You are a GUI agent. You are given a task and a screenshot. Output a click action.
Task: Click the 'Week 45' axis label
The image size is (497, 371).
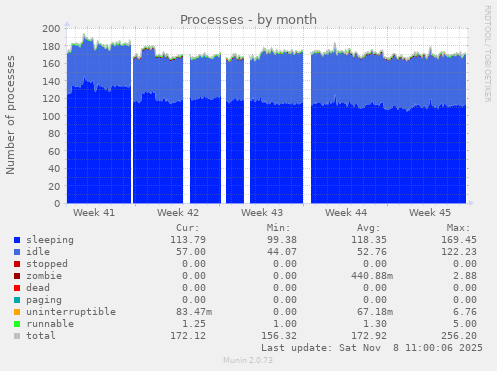click(x=430, y=213)
